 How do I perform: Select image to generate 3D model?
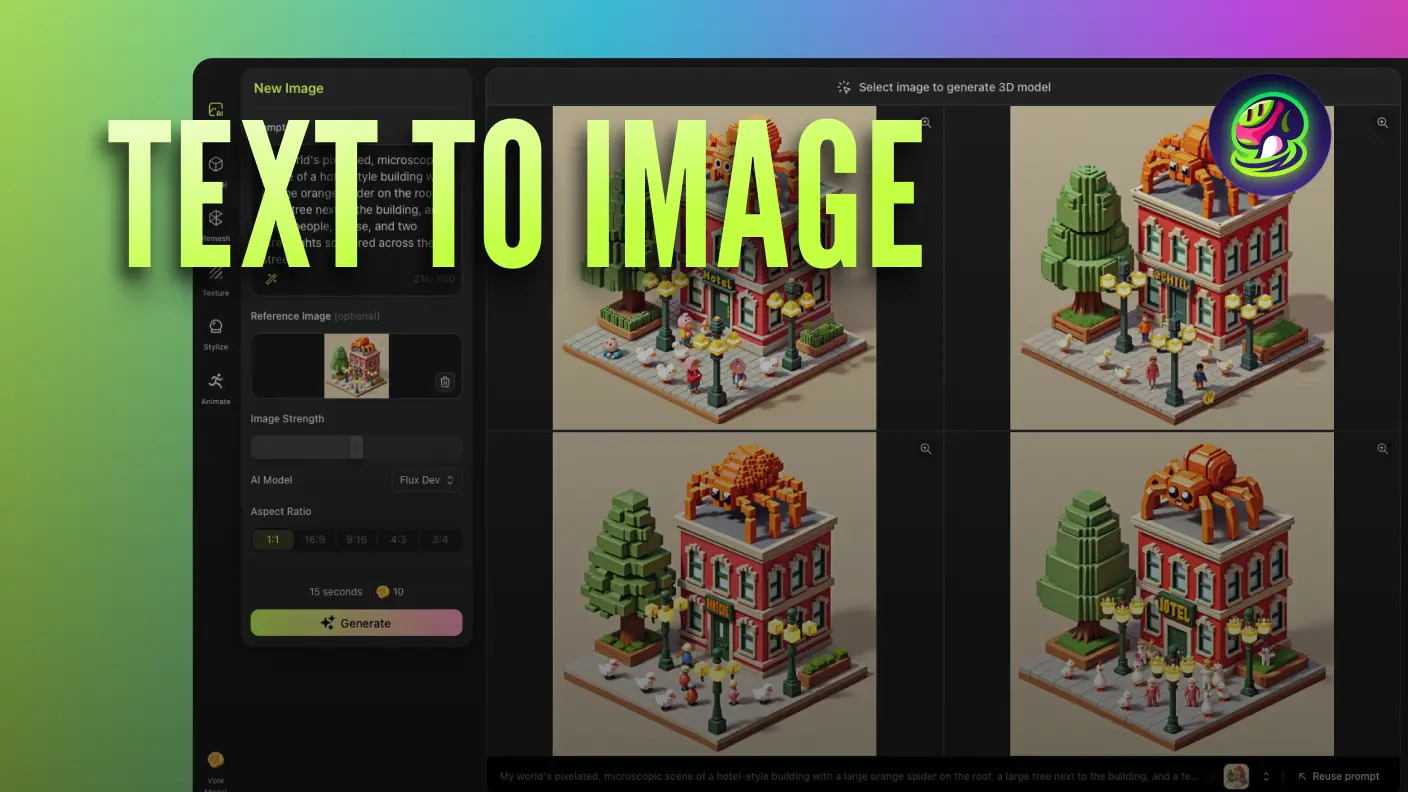(943, 87)
